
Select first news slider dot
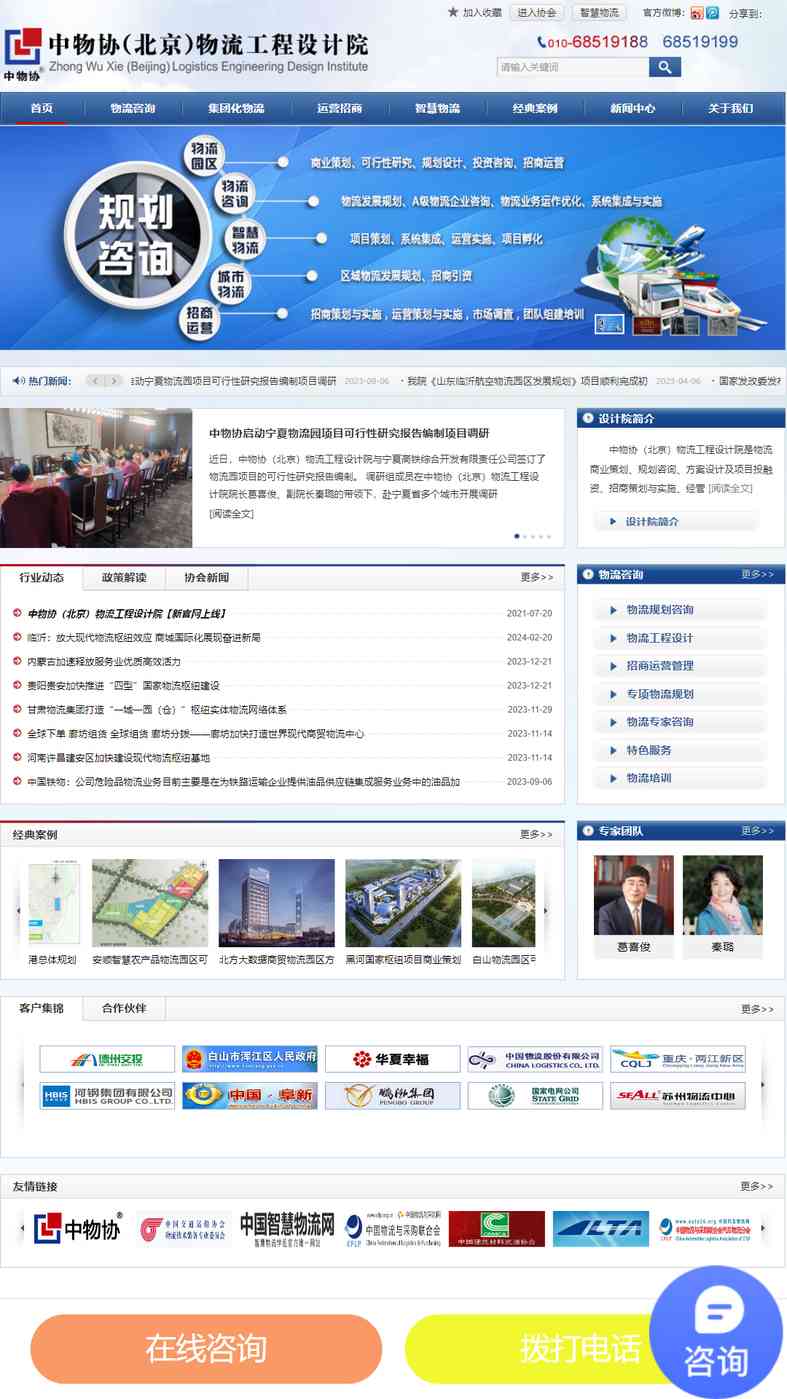pyautogui.click(x=517, y=536)
